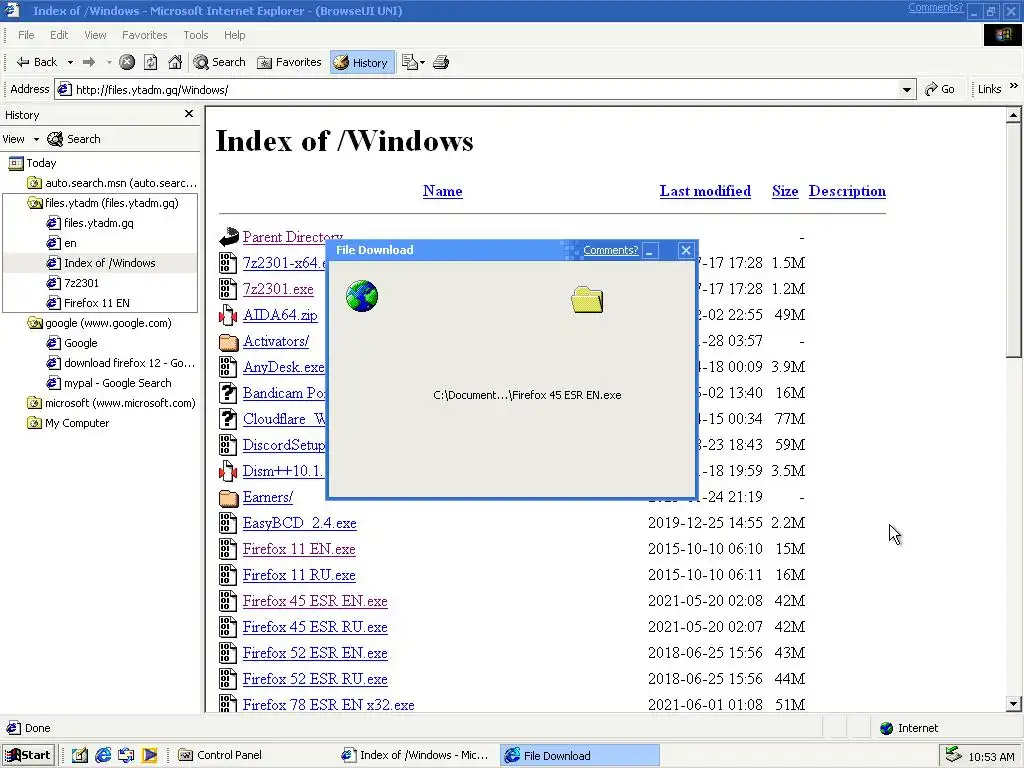Open the Google history entry
This screenshot has width=1024, height=768.
(72, 343)
